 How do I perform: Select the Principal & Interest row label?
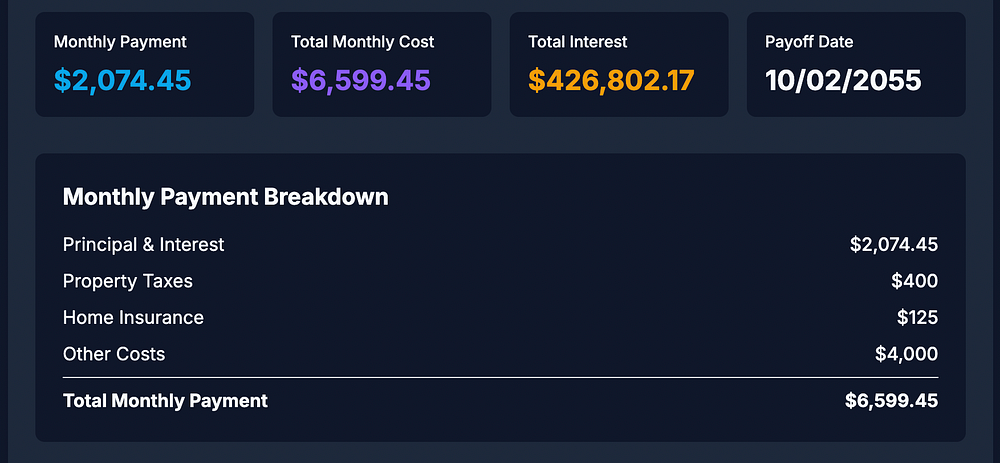tap(143, 245)
